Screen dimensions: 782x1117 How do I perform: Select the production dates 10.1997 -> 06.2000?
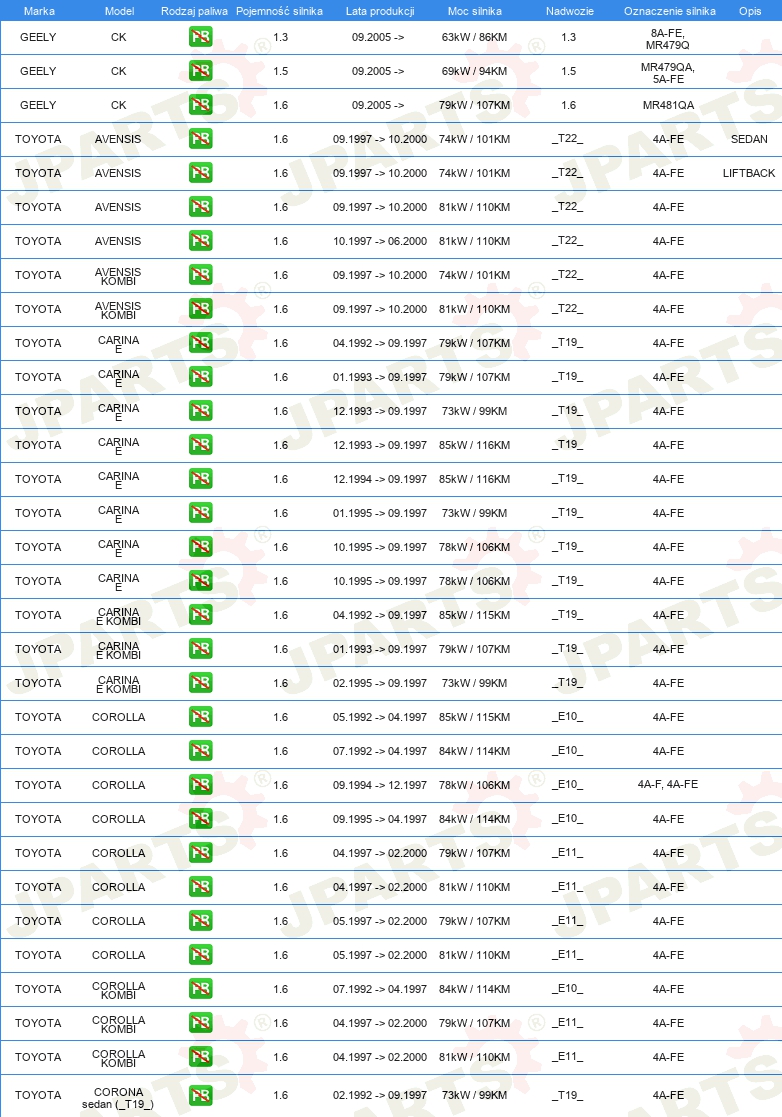380,241
